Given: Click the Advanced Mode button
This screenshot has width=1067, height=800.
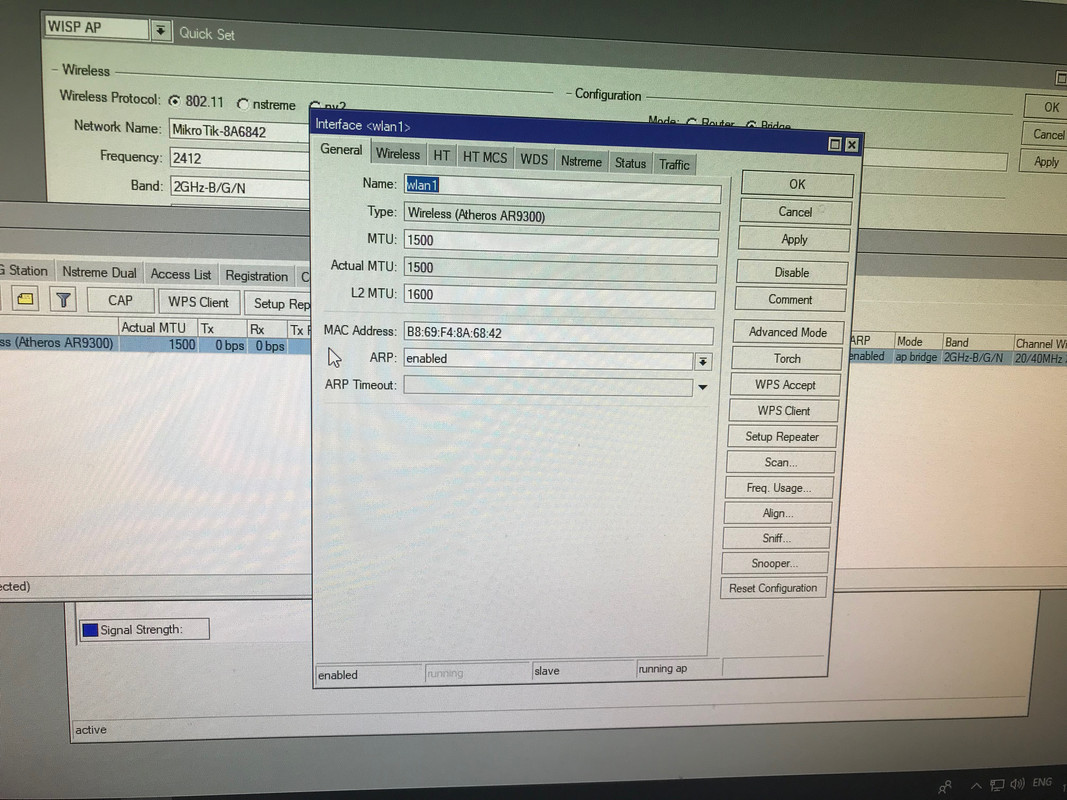Looking at the screenshot, I should pyautogui.click(x=788, y=332).
